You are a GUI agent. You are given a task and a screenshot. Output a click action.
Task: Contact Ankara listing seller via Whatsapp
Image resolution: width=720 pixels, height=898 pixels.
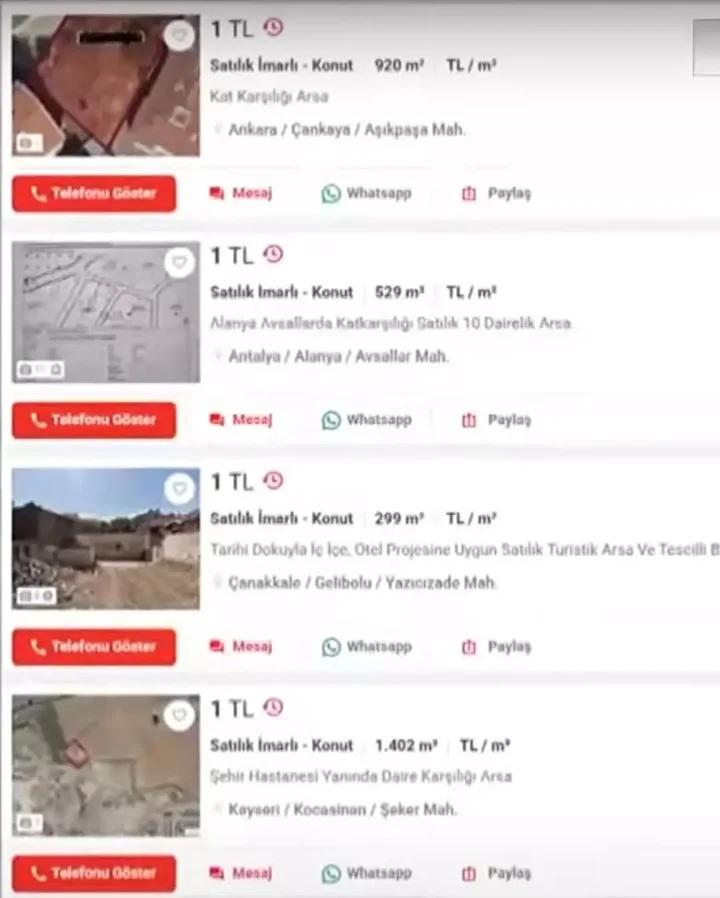pos(367,194)
